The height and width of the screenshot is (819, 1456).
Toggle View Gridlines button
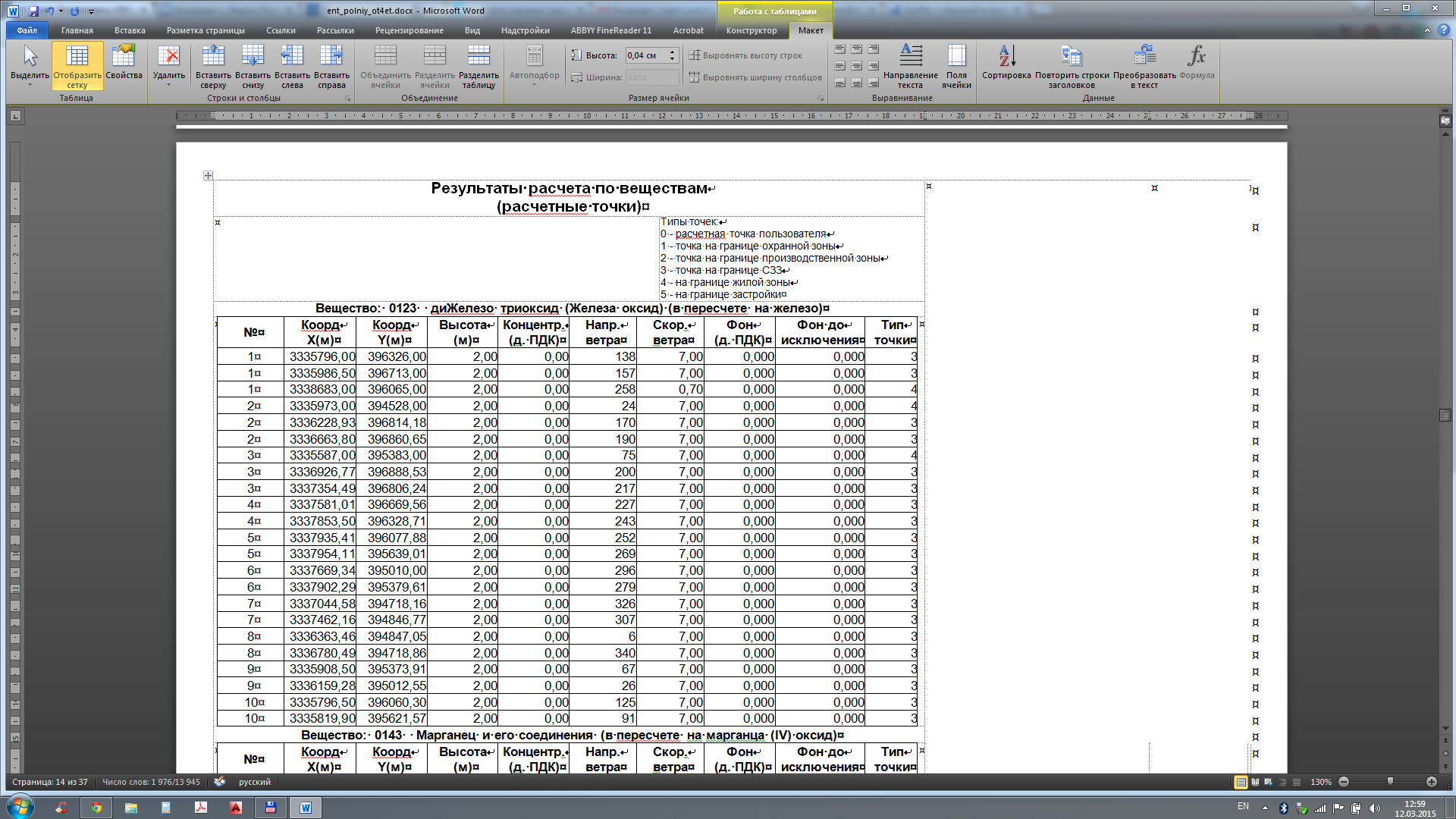77,57
